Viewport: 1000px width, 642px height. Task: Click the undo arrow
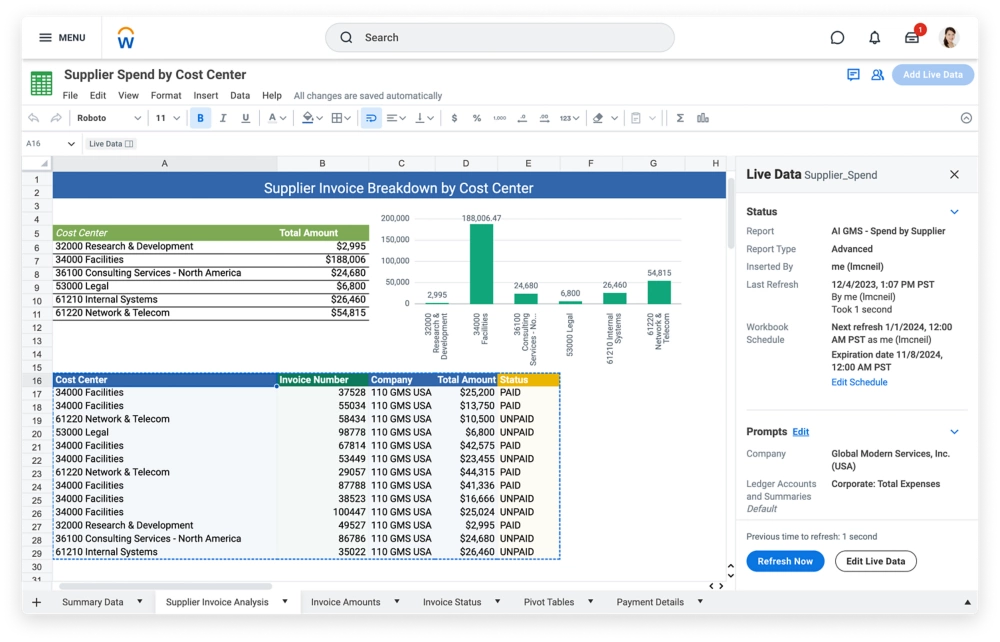click(x=34, y=118)
